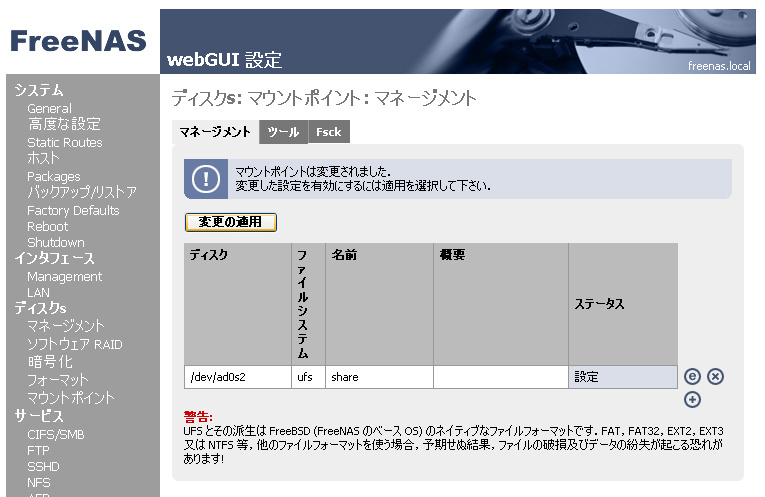Open マウントポイント in sidebar

coord(71,398)
